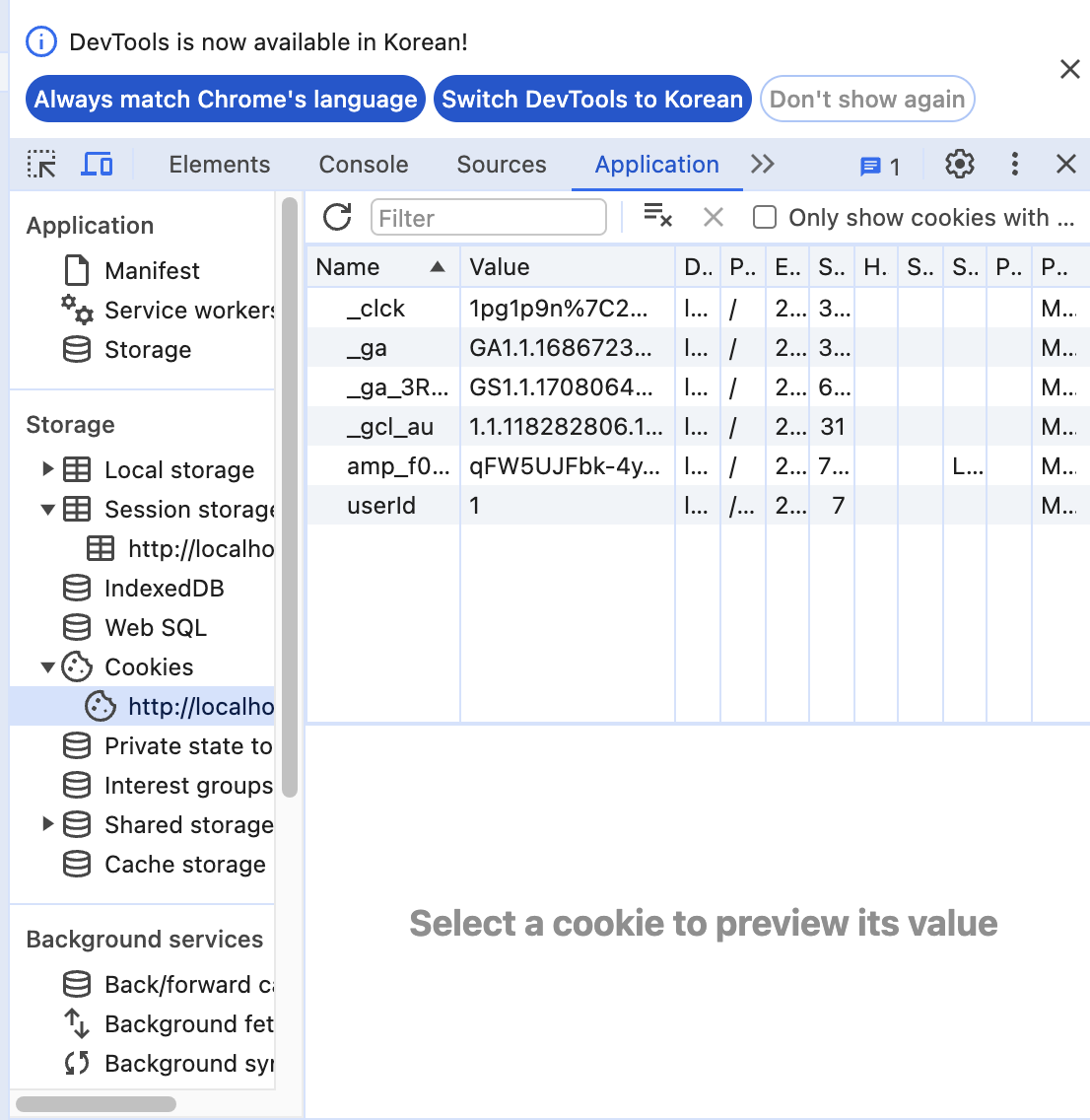Viewport: 1090px width, 1120px height.
Task: Select the amp_f0... cookie row
Action: point(698,465)
